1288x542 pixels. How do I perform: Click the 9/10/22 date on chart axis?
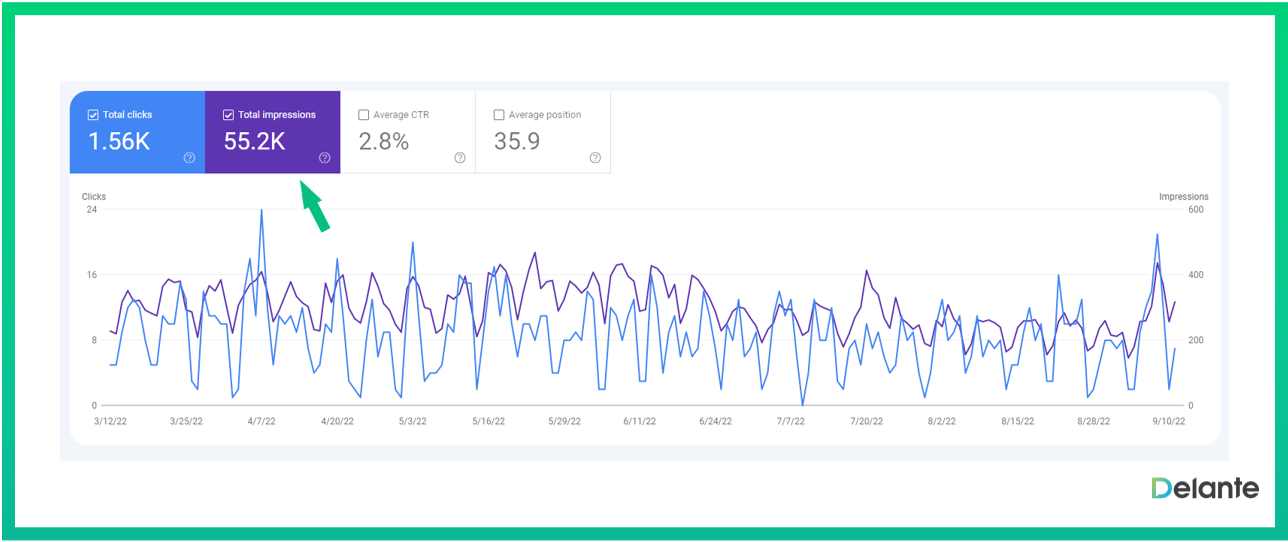point(1167,421)
